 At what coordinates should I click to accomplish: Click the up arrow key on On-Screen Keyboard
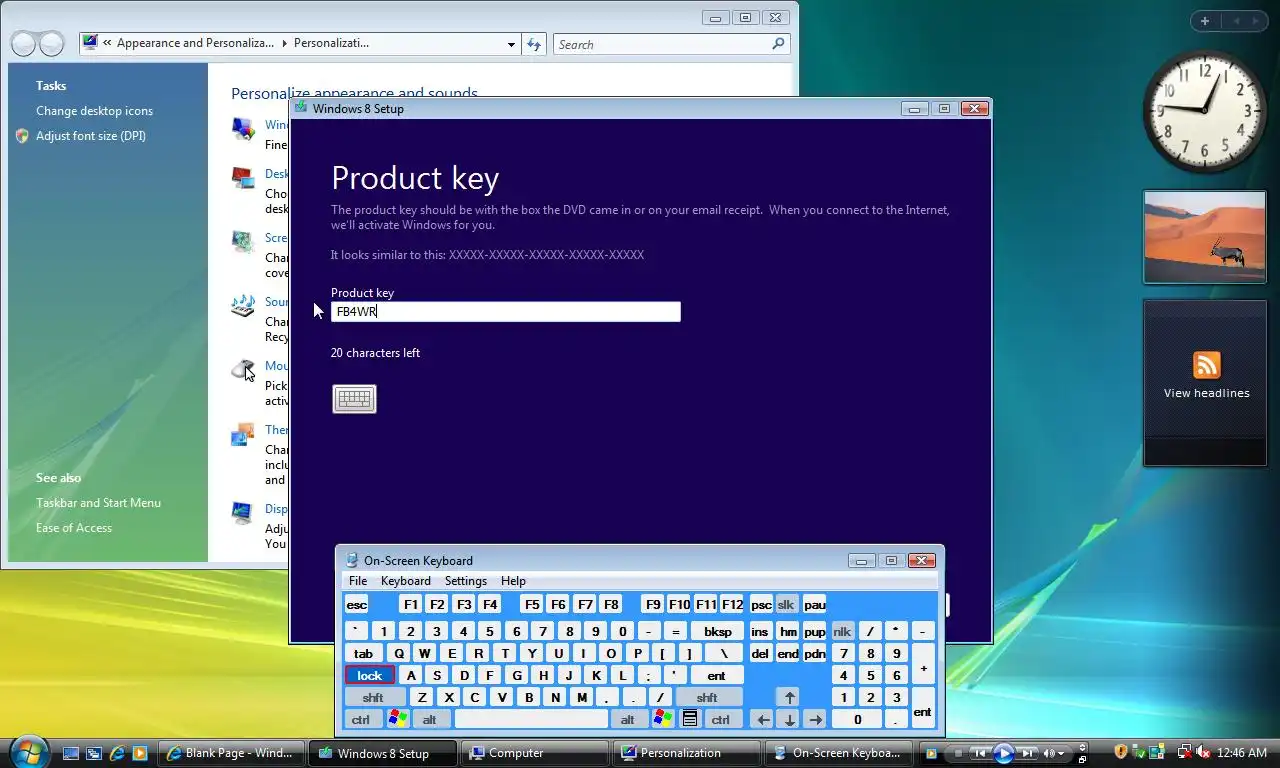click(790, 697)
